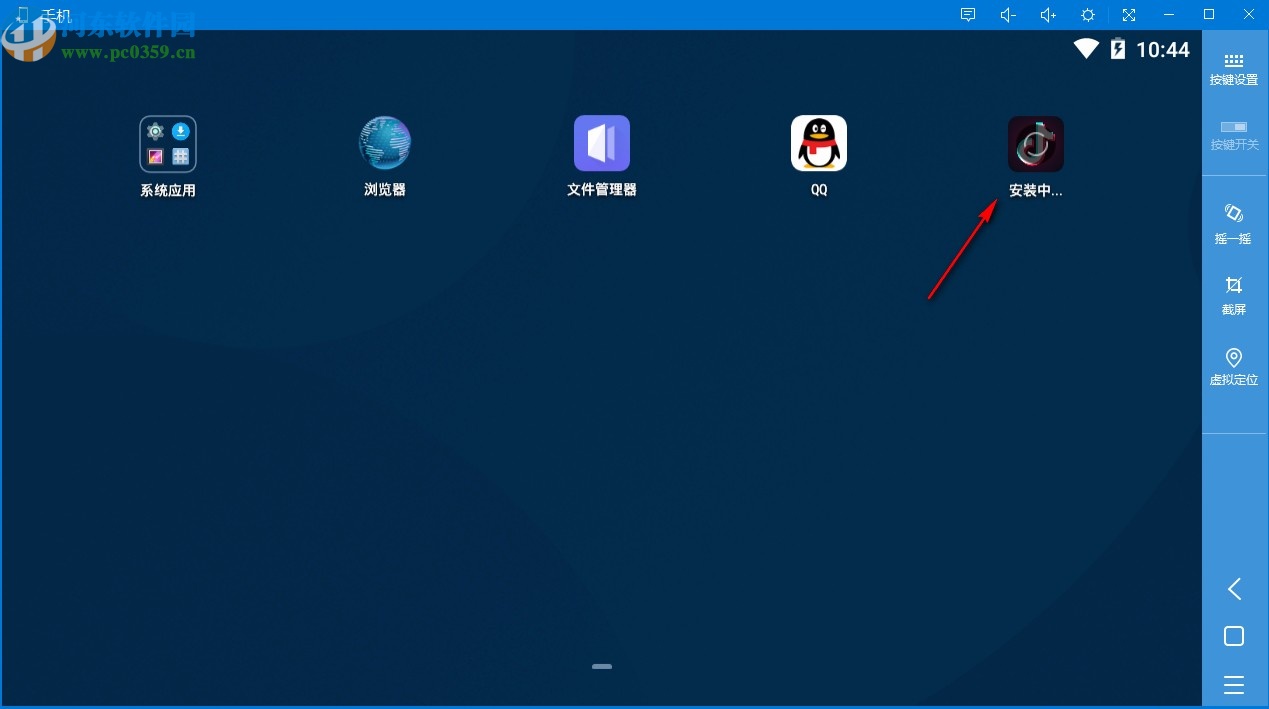Tap the Android home square button
This screenshot has width=1269, height=709.
1234,636
